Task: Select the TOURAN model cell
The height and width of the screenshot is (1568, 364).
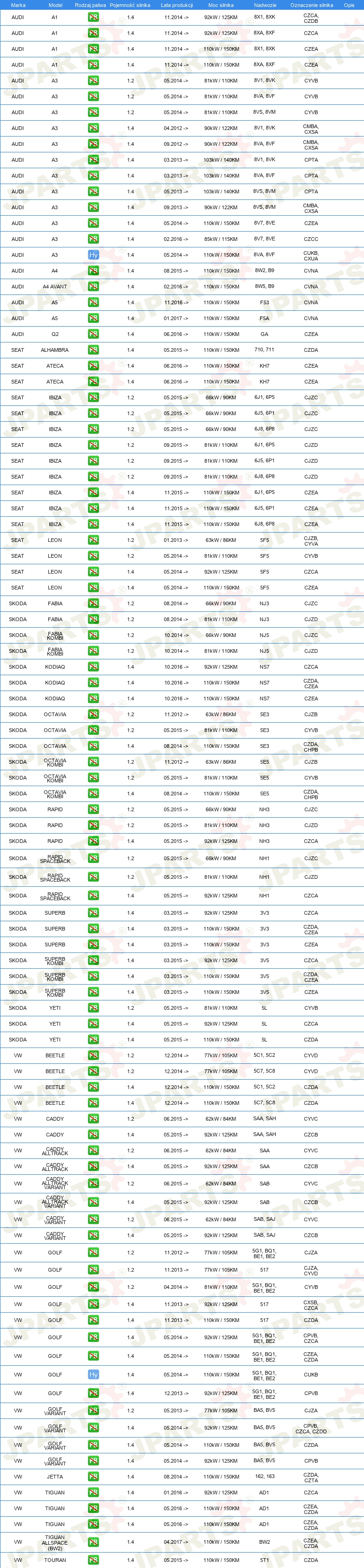Action: [54, 1560]
